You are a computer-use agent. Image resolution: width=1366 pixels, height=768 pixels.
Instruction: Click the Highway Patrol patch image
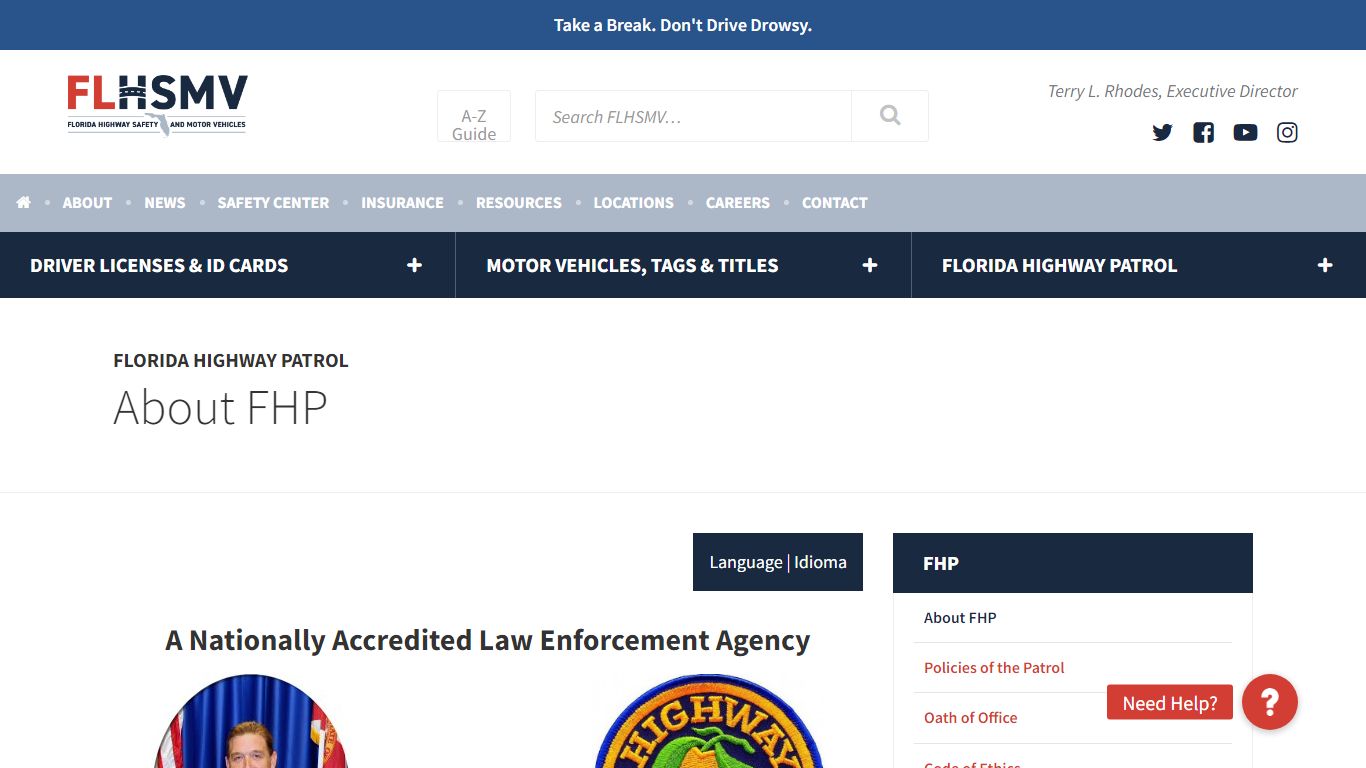708,721
